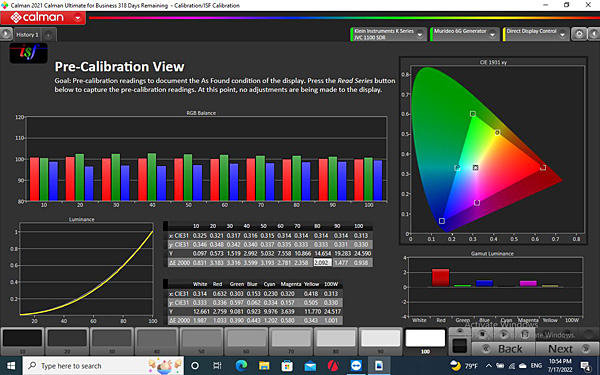Go to the Next workflow page

(x=567, y=349)
